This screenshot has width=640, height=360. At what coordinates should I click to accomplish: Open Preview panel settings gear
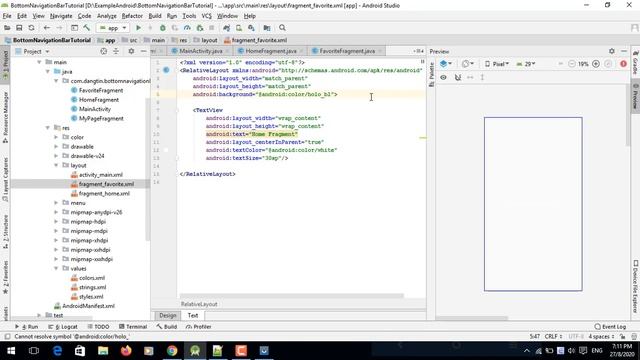tap(611, 51)
